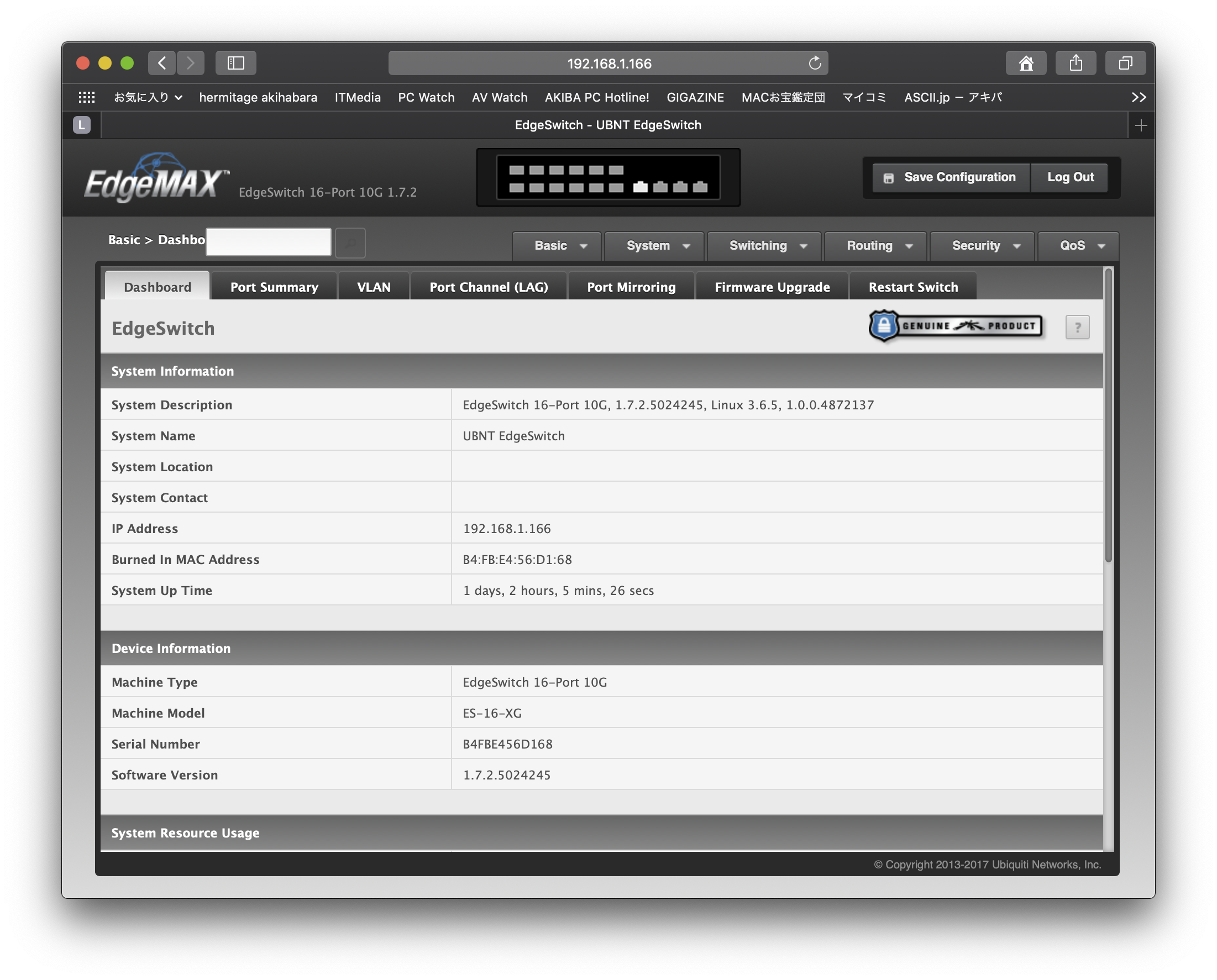Select the System Description value text

coord(668,405)
